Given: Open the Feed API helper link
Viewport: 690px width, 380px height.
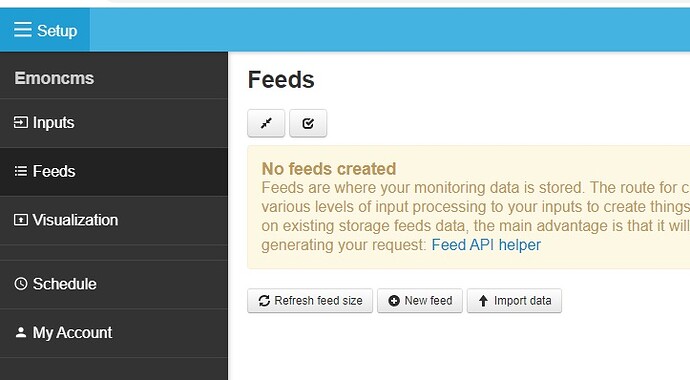Looking at the screenshot, I should click(486, 245).
